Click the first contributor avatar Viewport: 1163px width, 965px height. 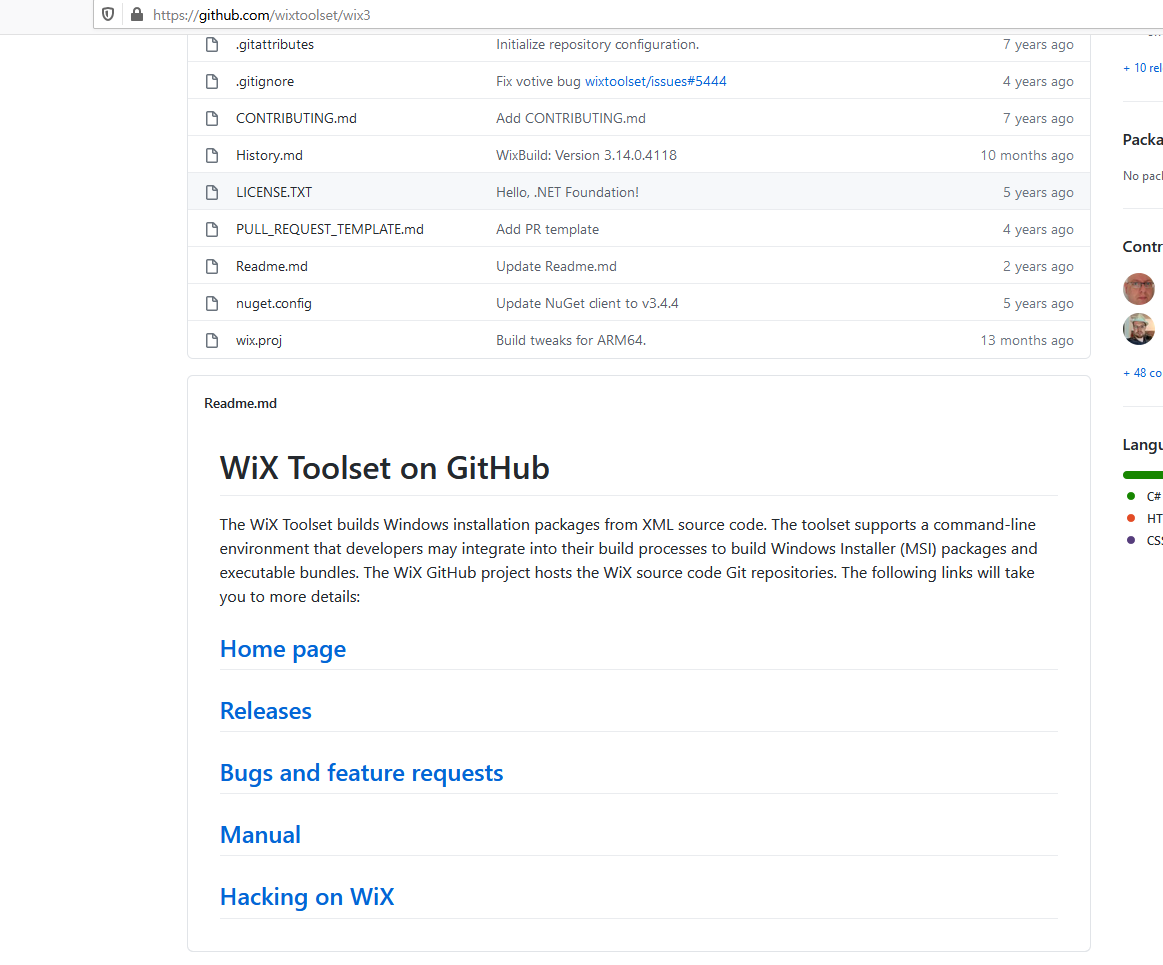click(x=1139, y=289)
